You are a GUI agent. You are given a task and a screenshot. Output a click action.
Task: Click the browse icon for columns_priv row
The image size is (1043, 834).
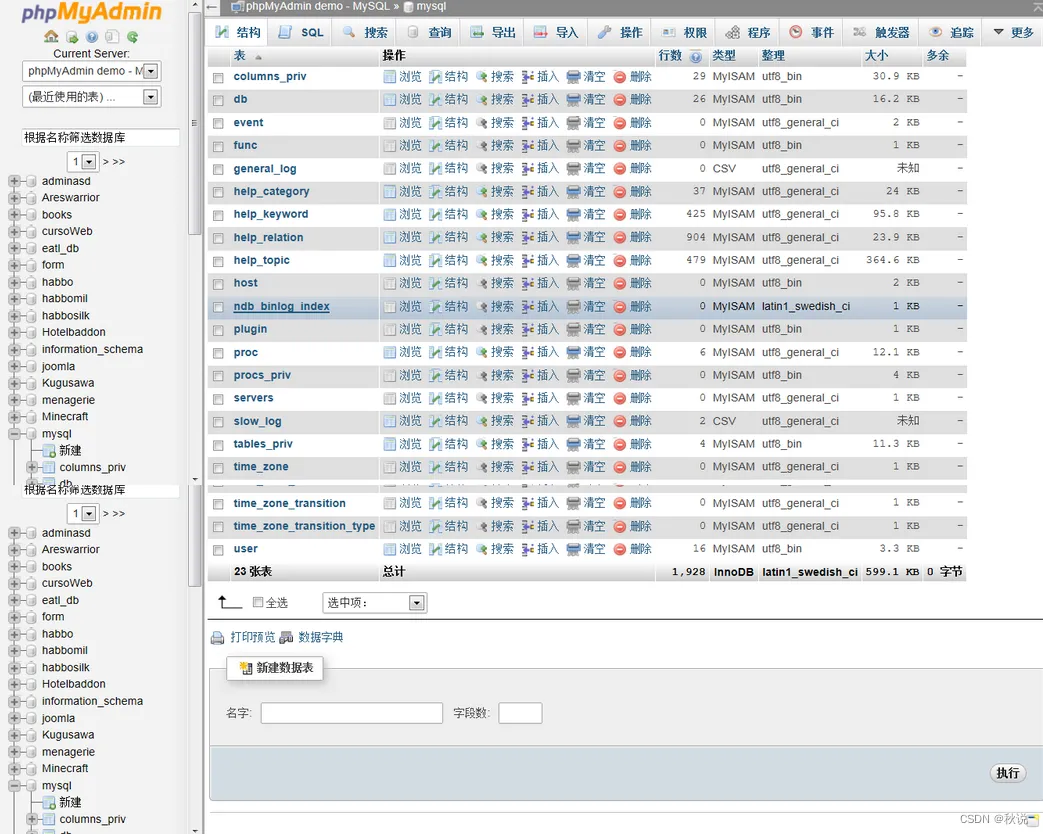(389, 77)
